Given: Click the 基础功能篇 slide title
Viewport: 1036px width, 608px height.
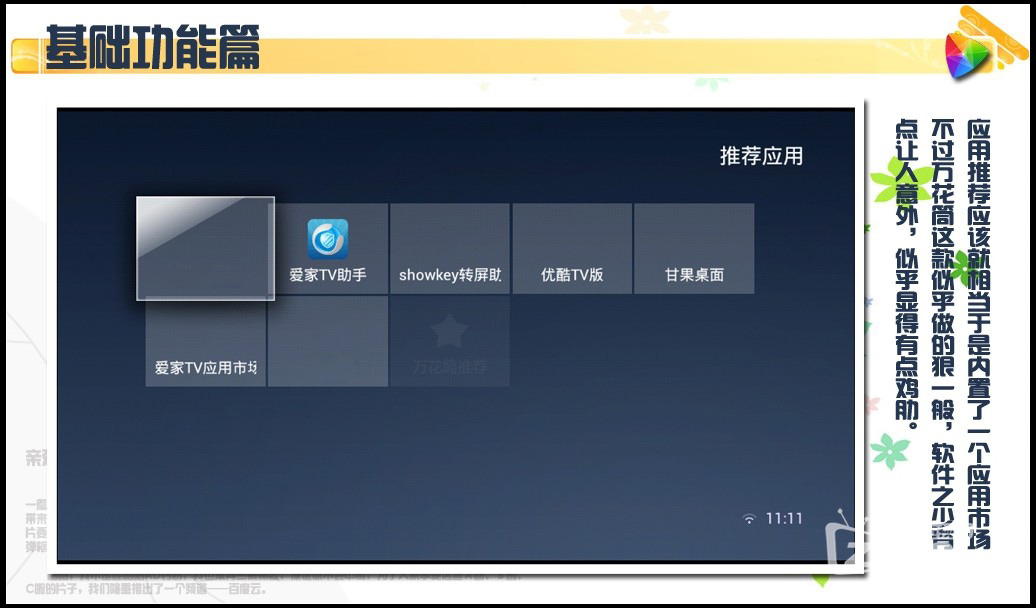Looking at the screenshot, I should (152, 48).
